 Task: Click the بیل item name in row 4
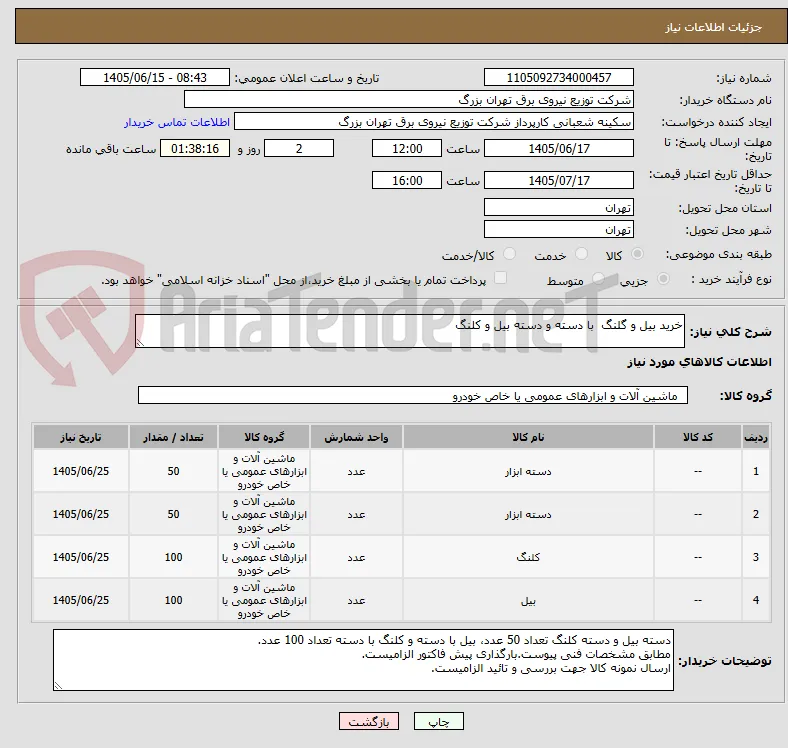pos(528,600)
